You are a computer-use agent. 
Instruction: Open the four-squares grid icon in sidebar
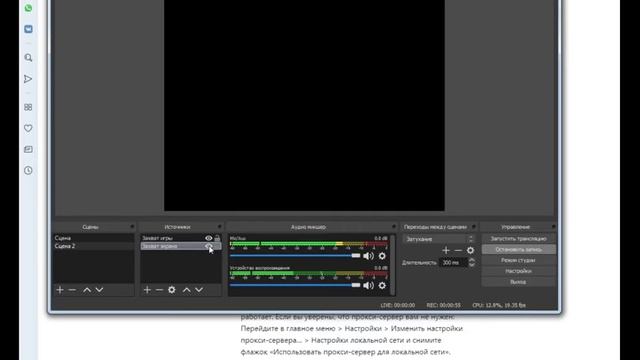pos(28,107)
